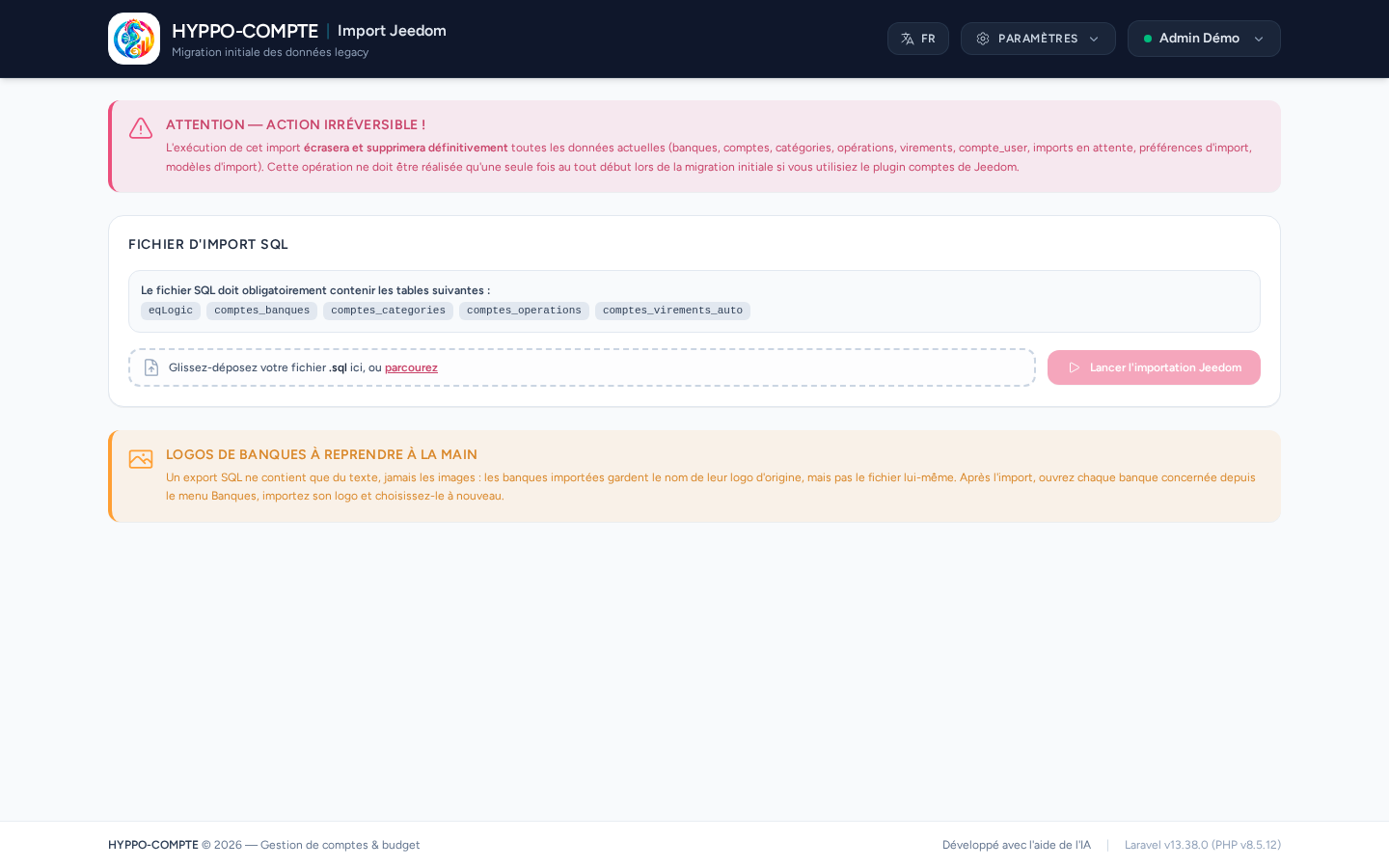Click the file upload icon in dropzone
The image size is (1389, 868).
coord(151,367)
